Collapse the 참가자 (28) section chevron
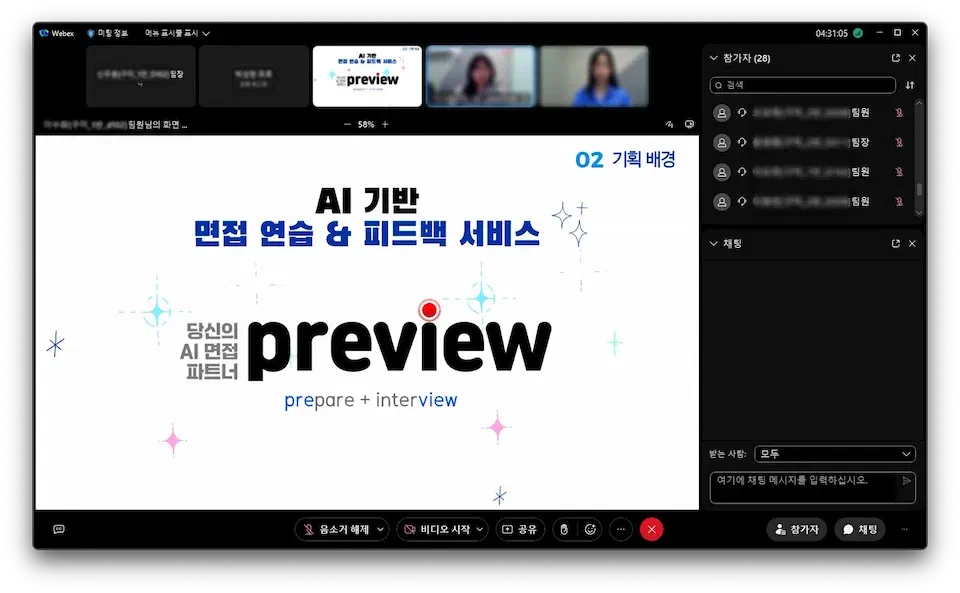 [x=713, y=58]
